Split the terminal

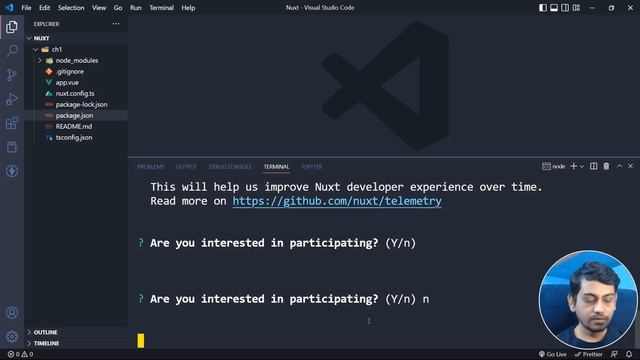click(593, 166)
